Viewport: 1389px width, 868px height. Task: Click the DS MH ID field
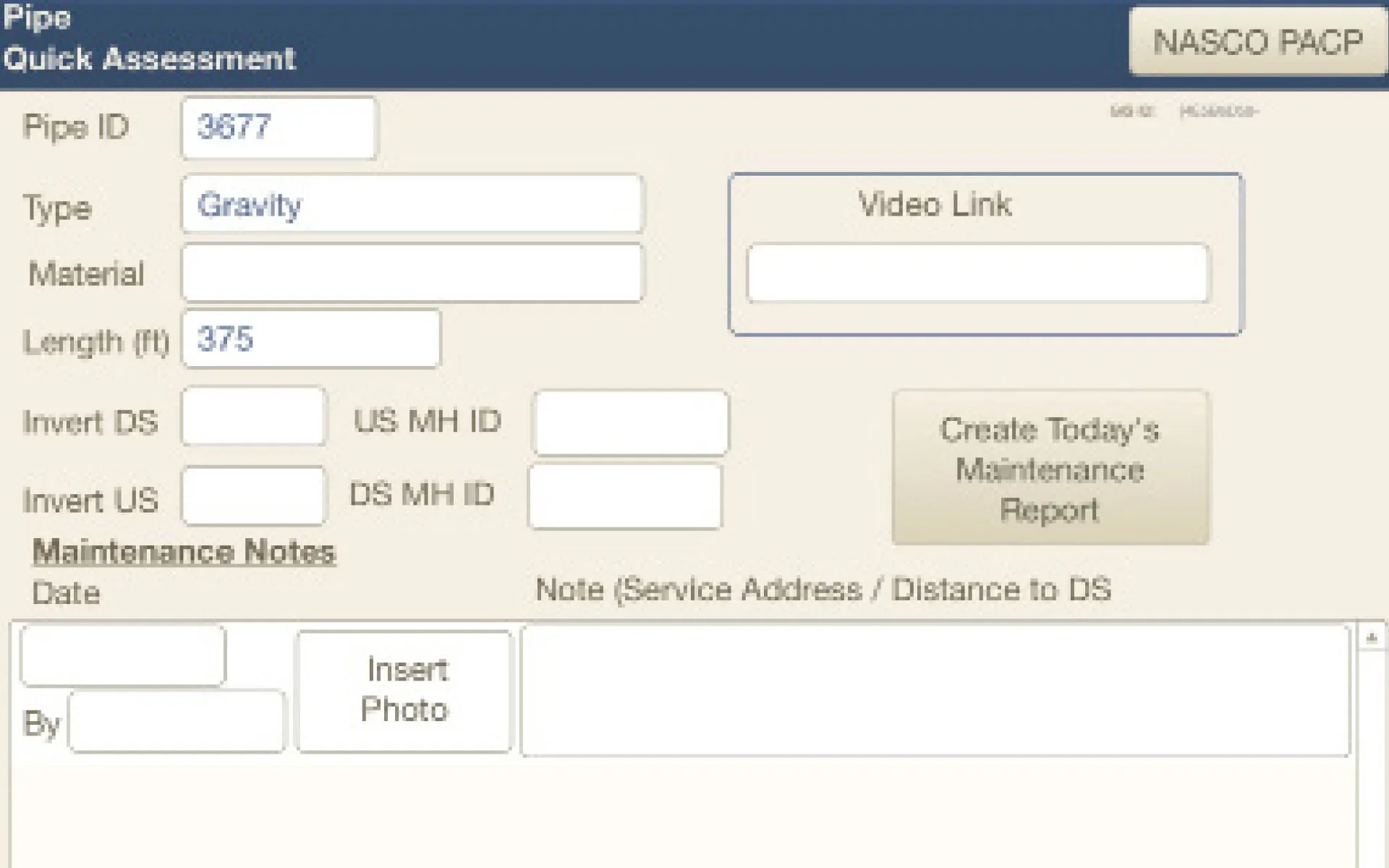(625, 497)
